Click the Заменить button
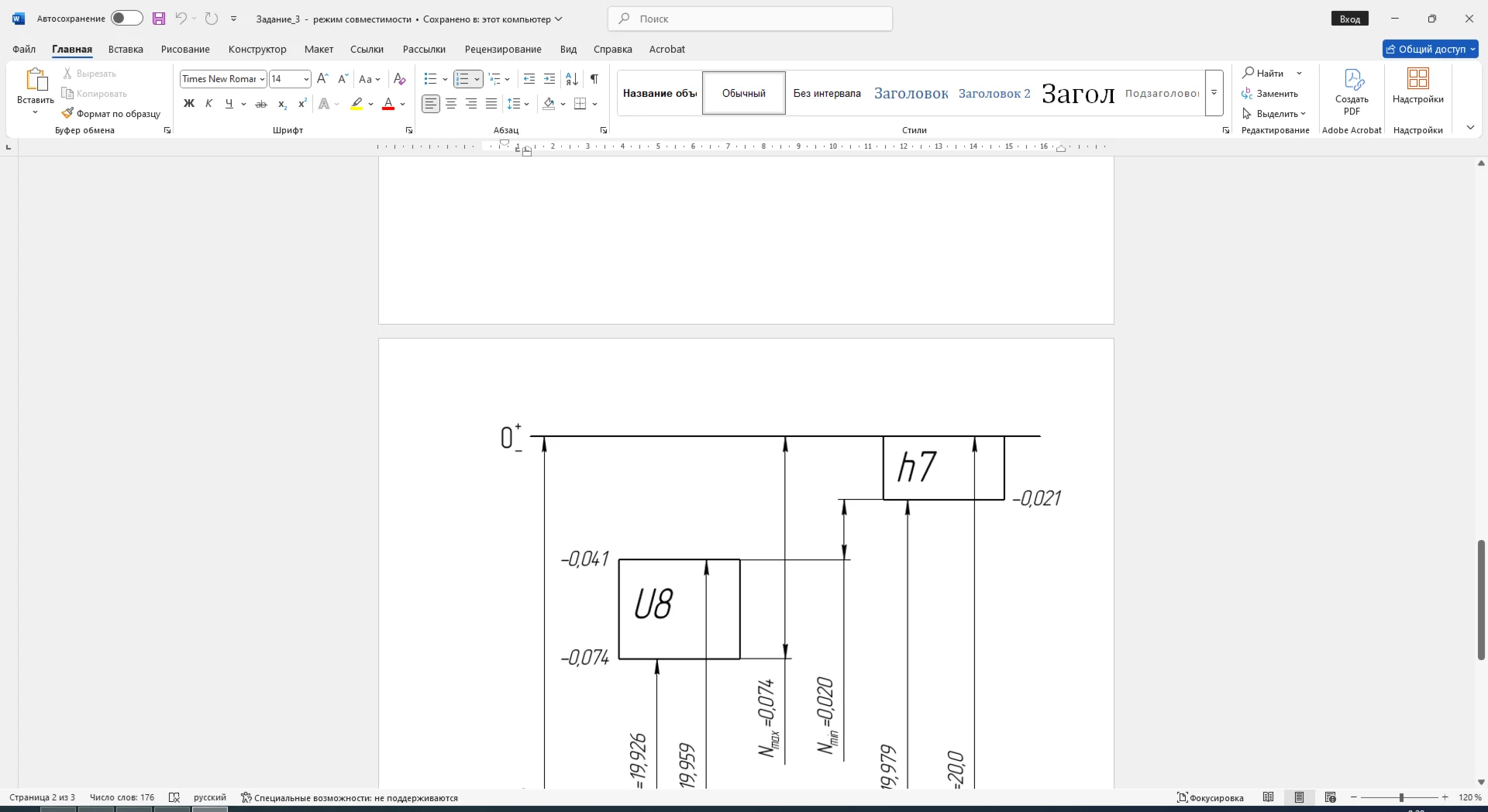Viewport: 1488px width, 812px height. pyautogui.click(x=1270, y=94)
